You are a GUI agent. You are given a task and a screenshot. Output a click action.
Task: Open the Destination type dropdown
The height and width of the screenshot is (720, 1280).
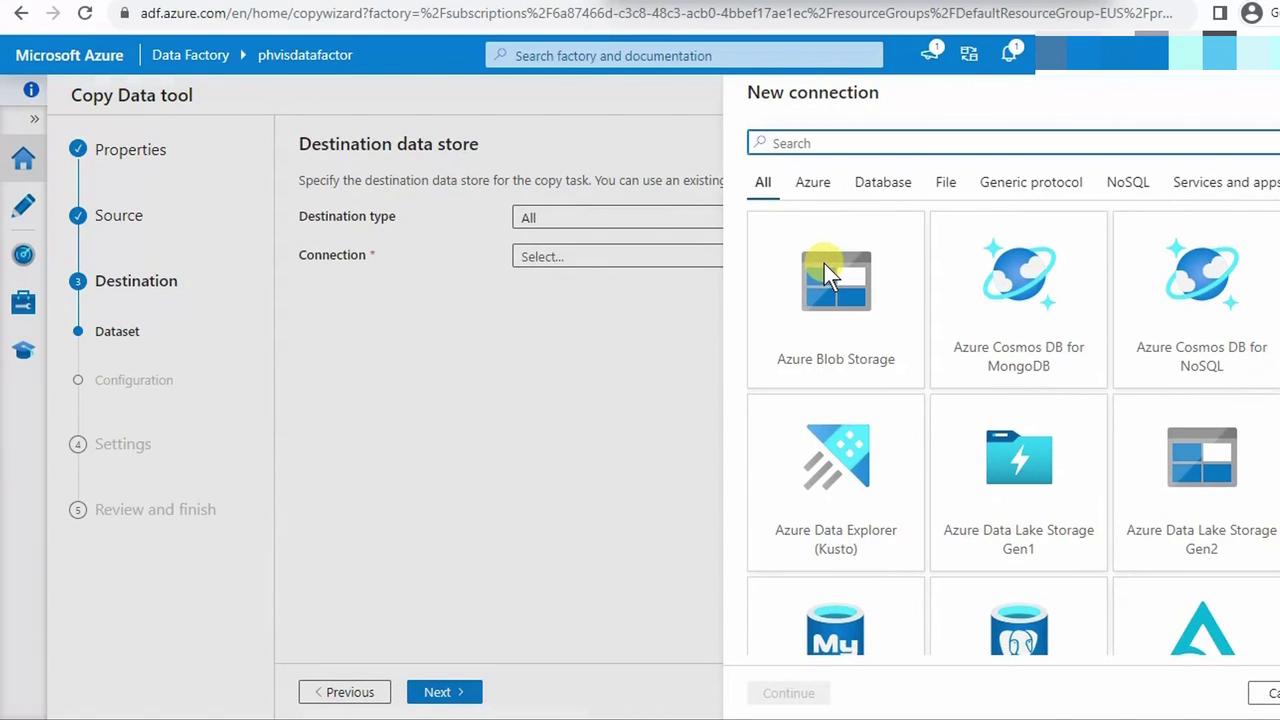coord(617,217)
